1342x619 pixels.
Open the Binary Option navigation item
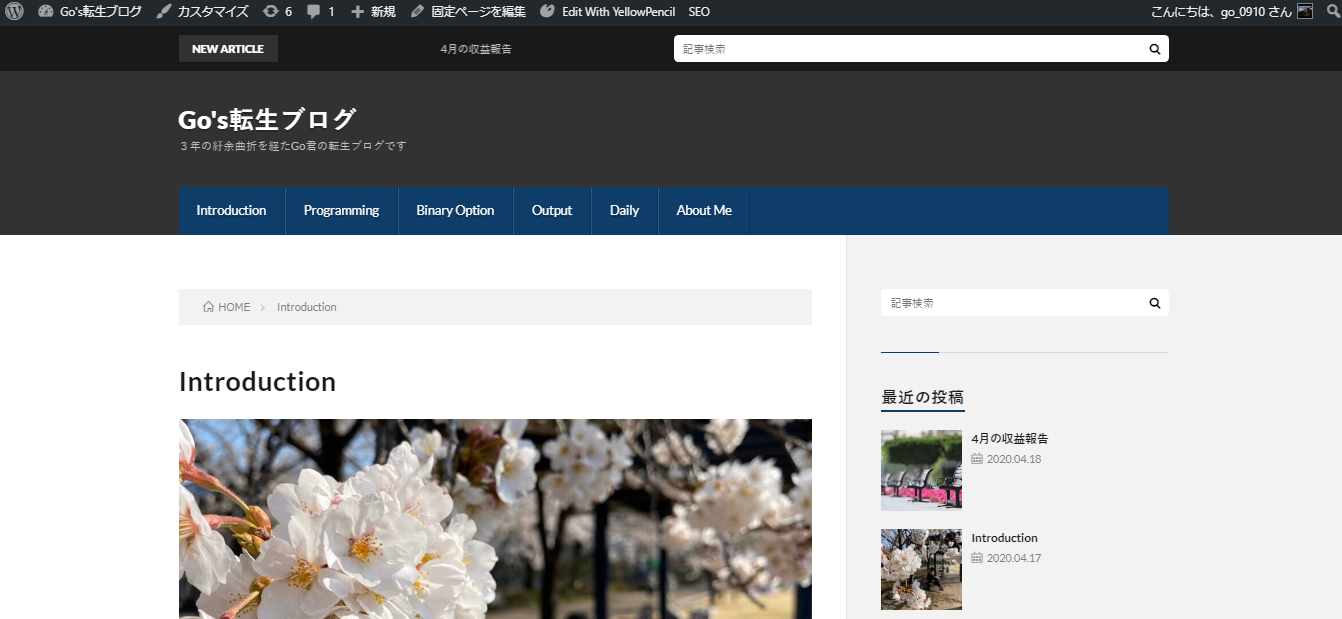[455, 211]
